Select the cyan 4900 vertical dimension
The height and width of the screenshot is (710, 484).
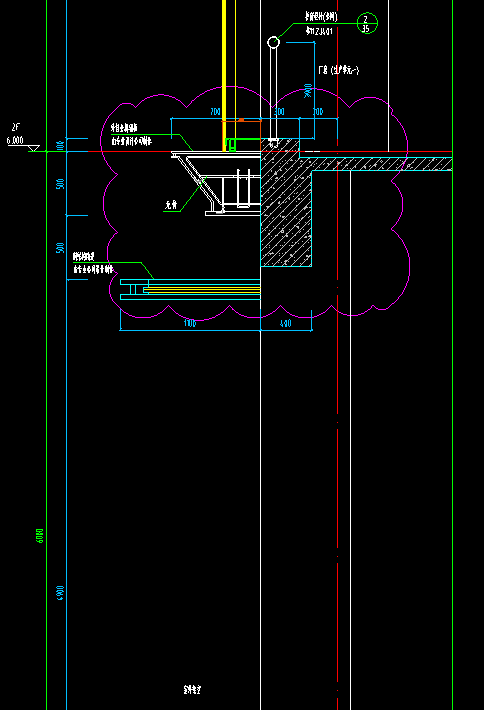[x=60, y=593]
